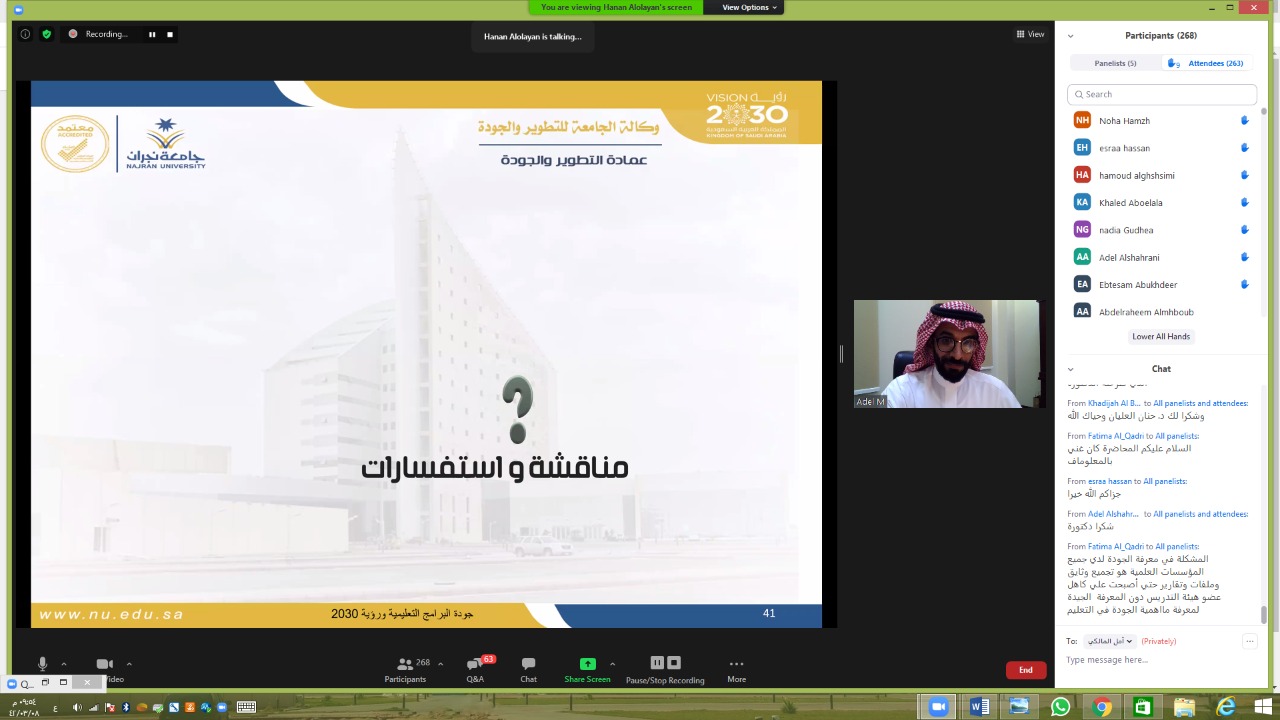The image size is (1280, 720).
Task: Open the More options menu
Action: pyautogui.click(x=736, y=668)
